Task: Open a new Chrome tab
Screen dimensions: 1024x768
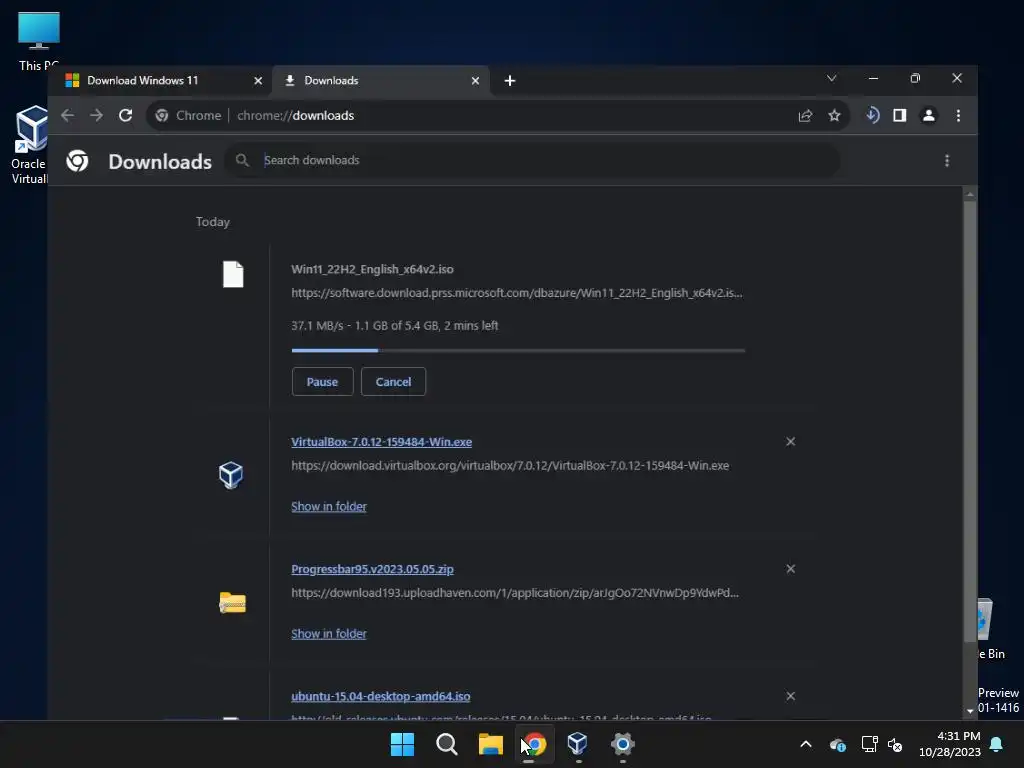Action: tap(510, 80)
